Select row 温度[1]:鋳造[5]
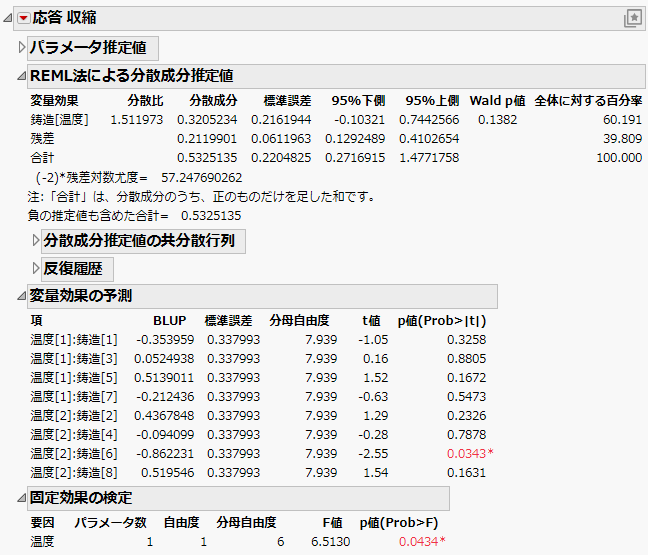The height and width of the screenshot is (555, 648). [74, 378]
